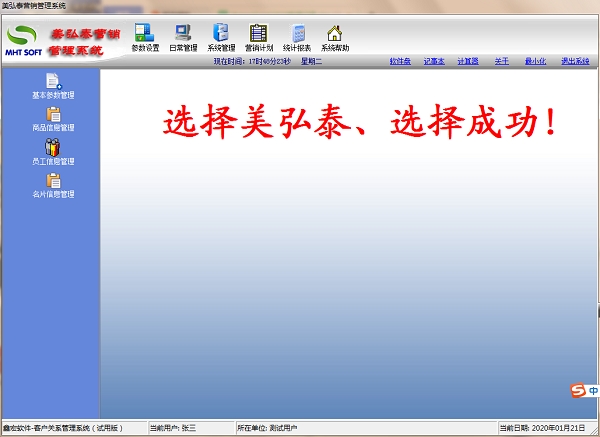
Task: Open the 营销计划 notepad icon
Action: 259,38
